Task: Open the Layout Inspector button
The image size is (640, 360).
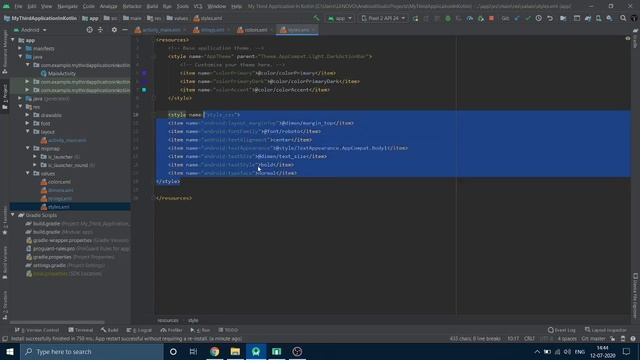Action: point(606,330)
